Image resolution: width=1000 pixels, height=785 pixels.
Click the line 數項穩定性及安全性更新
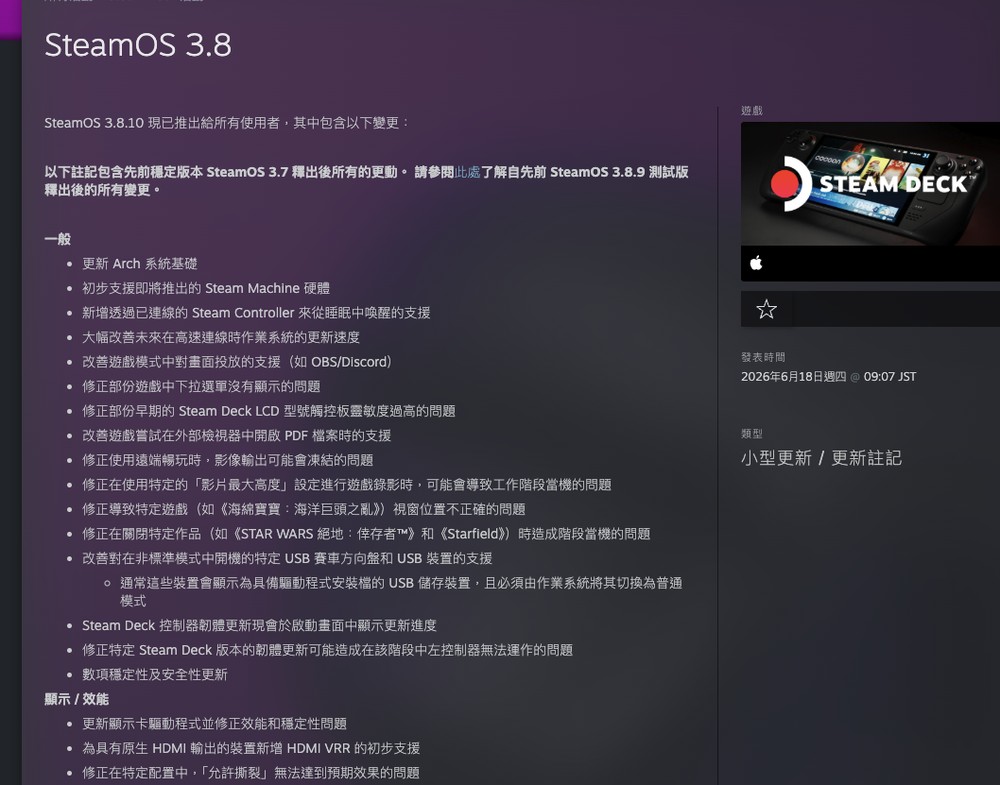[x=155, y=675]
